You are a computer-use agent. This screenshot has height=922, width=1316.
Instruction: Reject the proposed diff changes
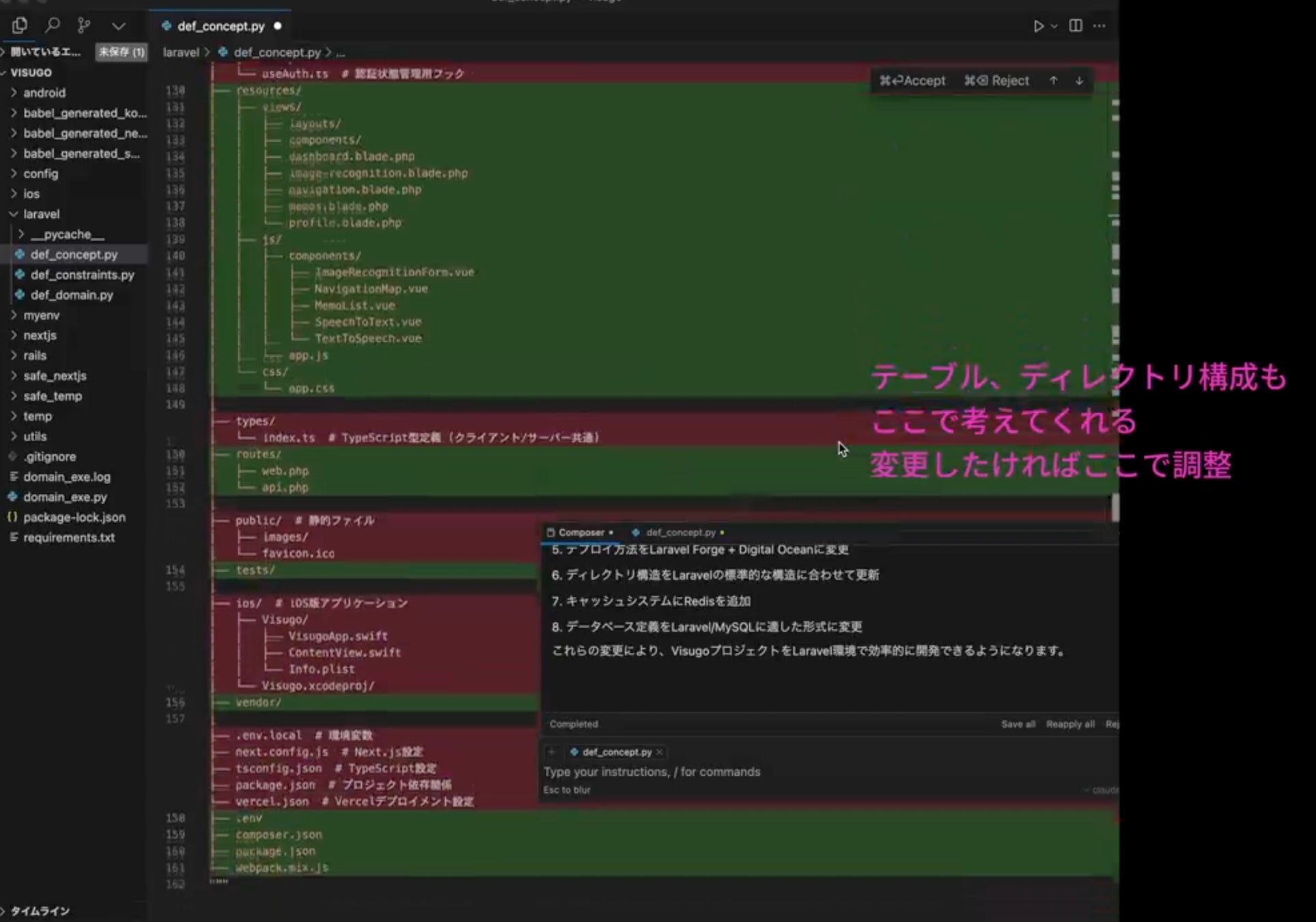(997, 81)
